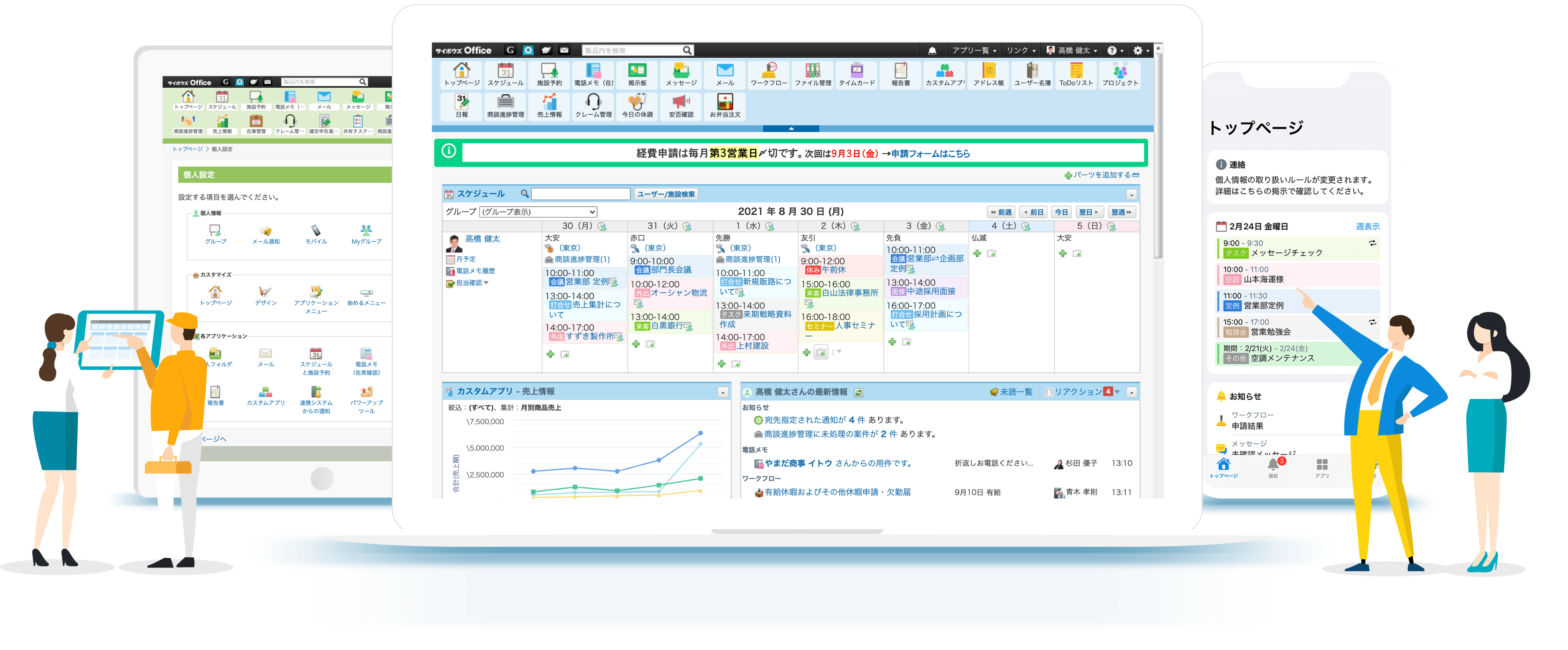This screenshot has width=1568, height=650.
Task: Open the アプリ一覧 menu
Action: point(974,50)
